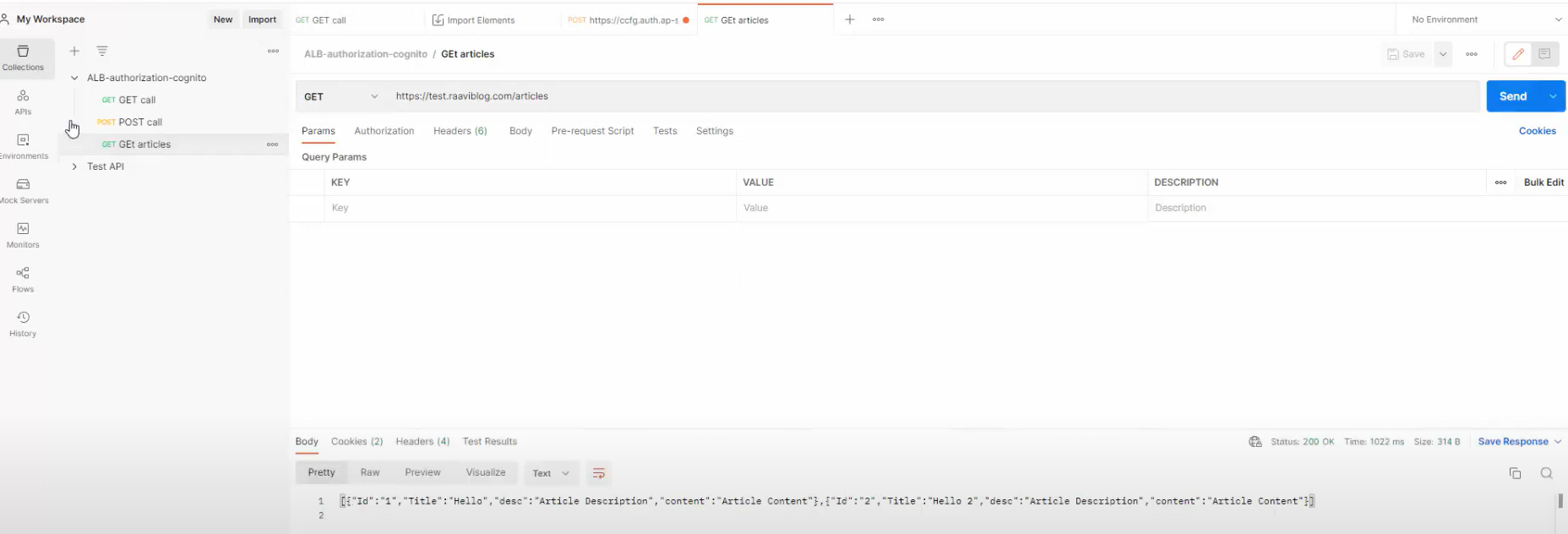Click the comments icon
Image resolution: width=1568 pixels, height=534 pixels.
[x=1544, y=54]
